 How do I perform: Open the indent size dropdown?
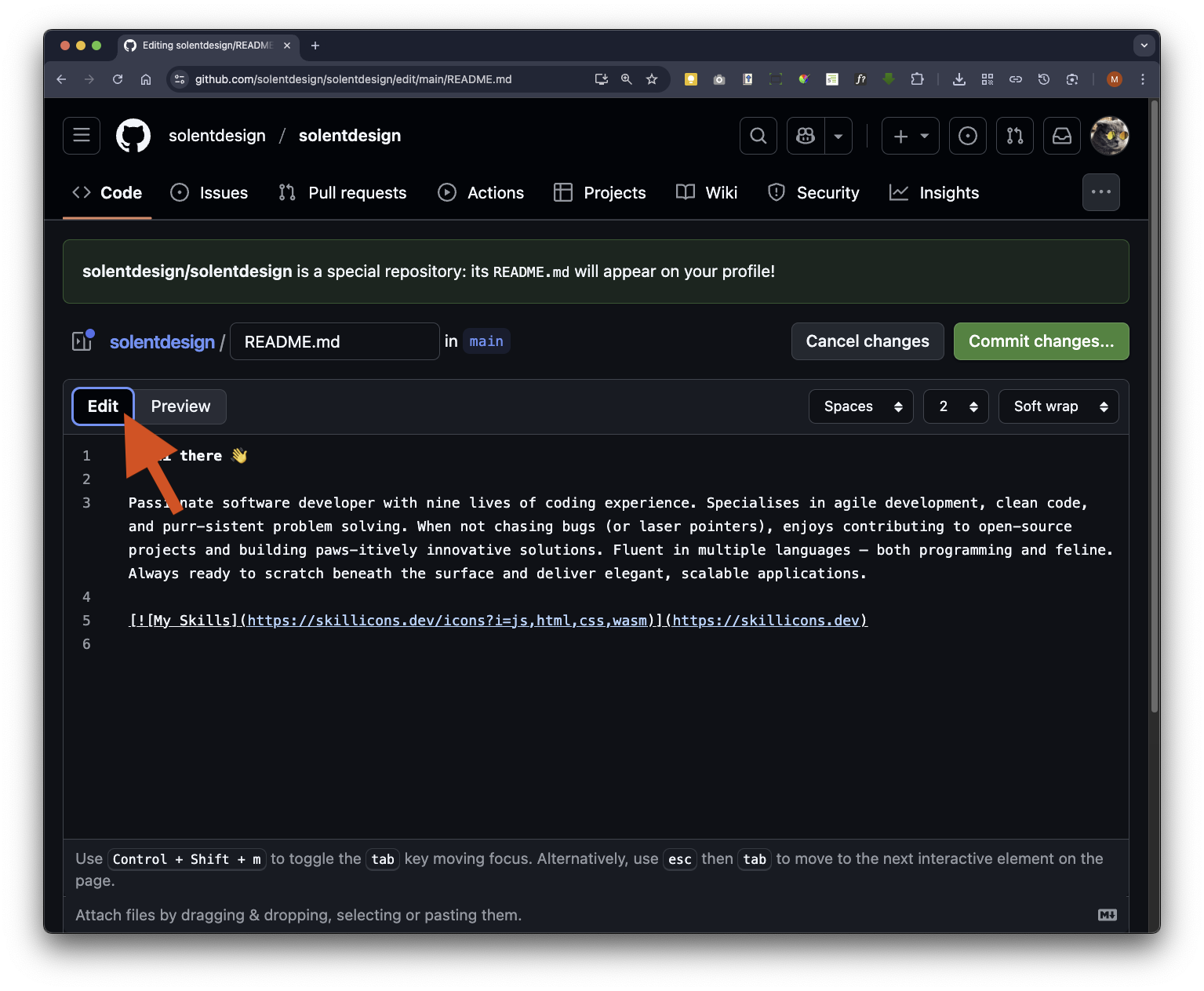pos(955,406)
